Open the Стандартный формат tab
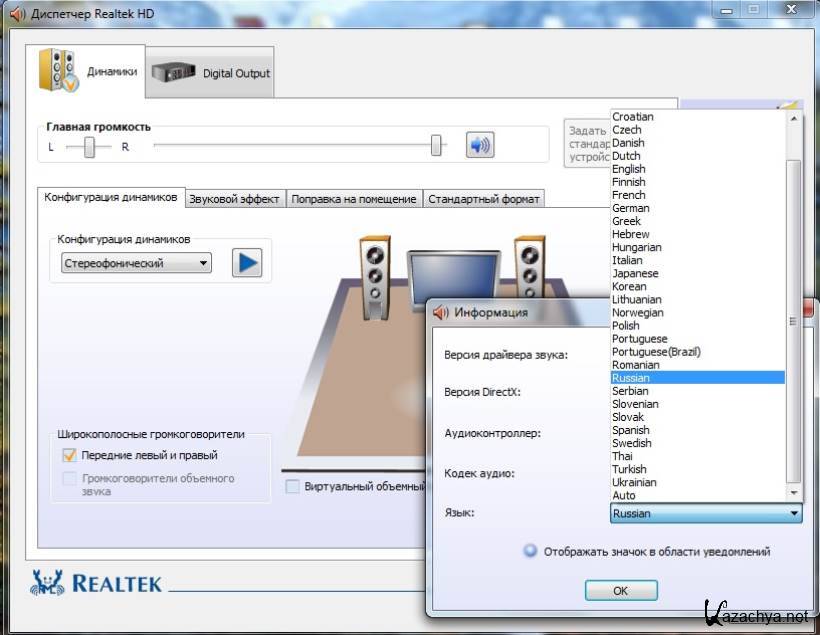Viewport: 820px width, 635px height. pyautogui.click(x=484, y=199)
